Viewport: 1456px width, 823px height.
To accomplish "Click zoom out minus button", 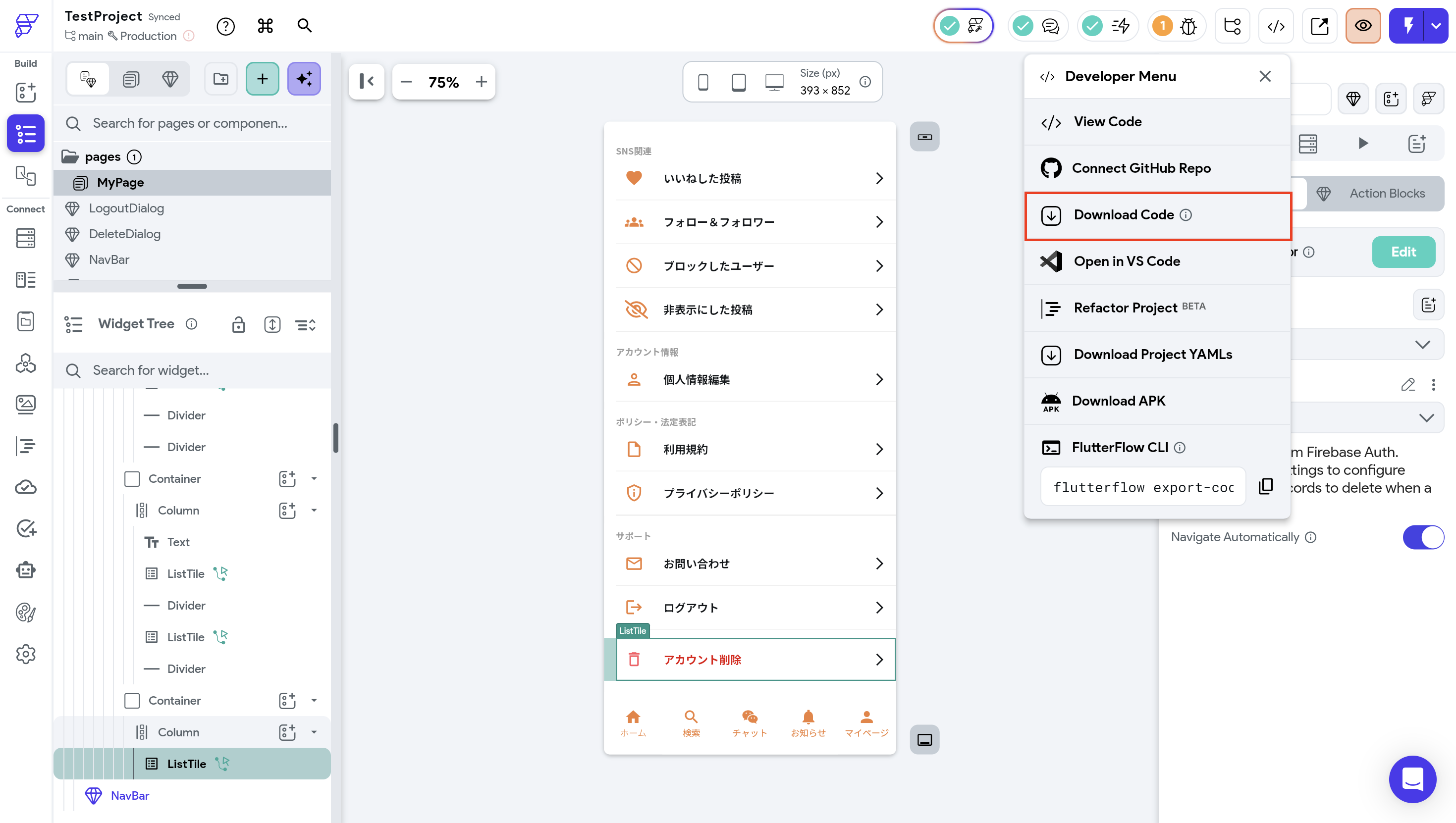I will pos(406,82).
